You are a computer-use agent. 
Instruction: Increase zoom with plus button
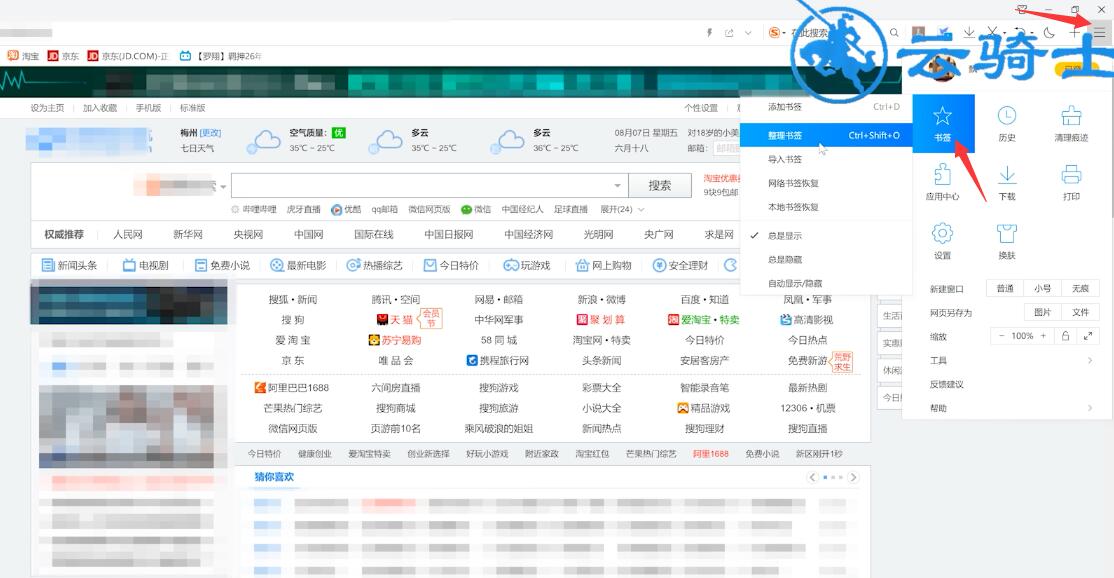pyautogui.click(x=1043, y=336)
